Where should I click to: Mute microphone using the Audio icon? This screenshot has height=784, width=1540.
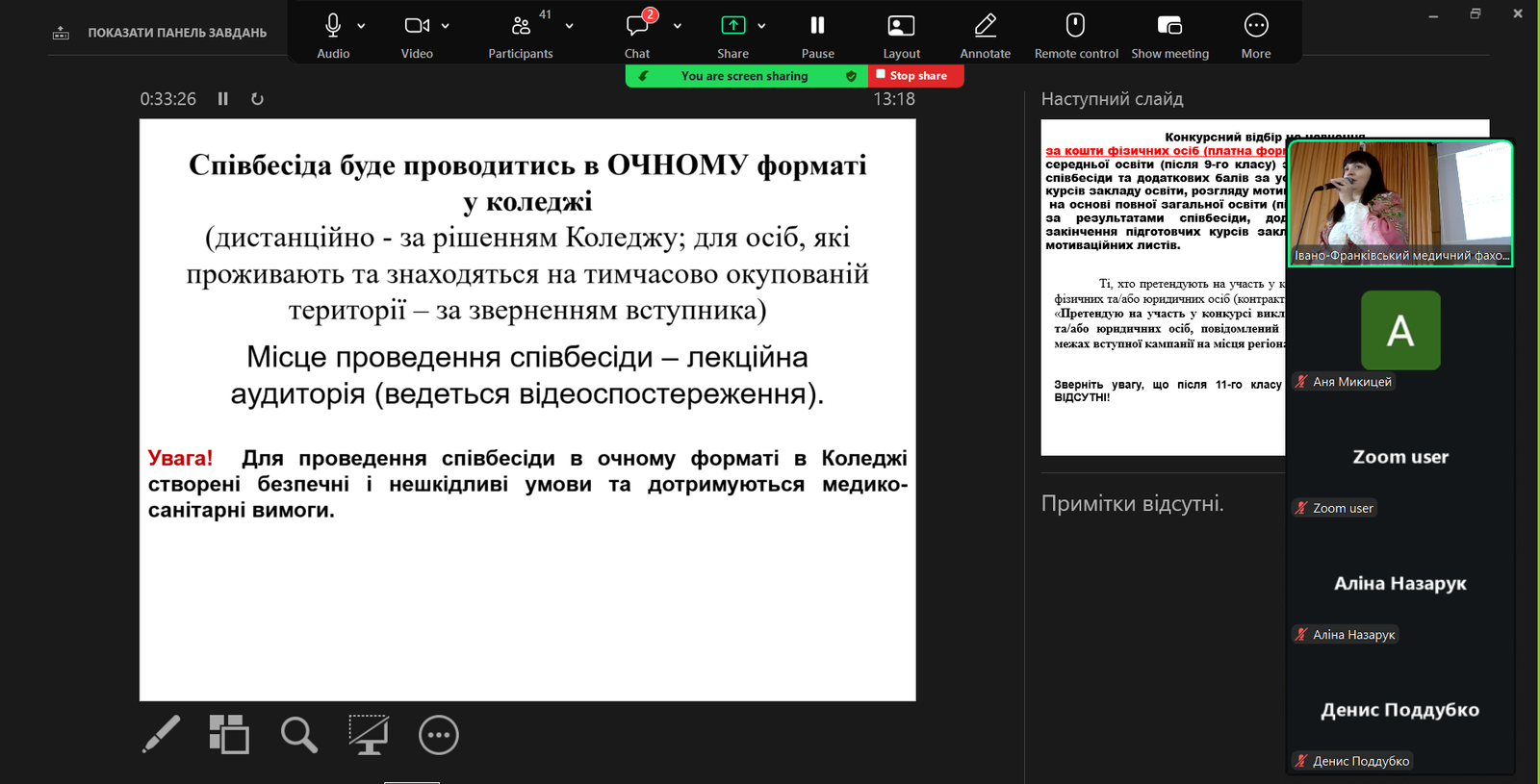pyautogui.click(x=333, y=26)
